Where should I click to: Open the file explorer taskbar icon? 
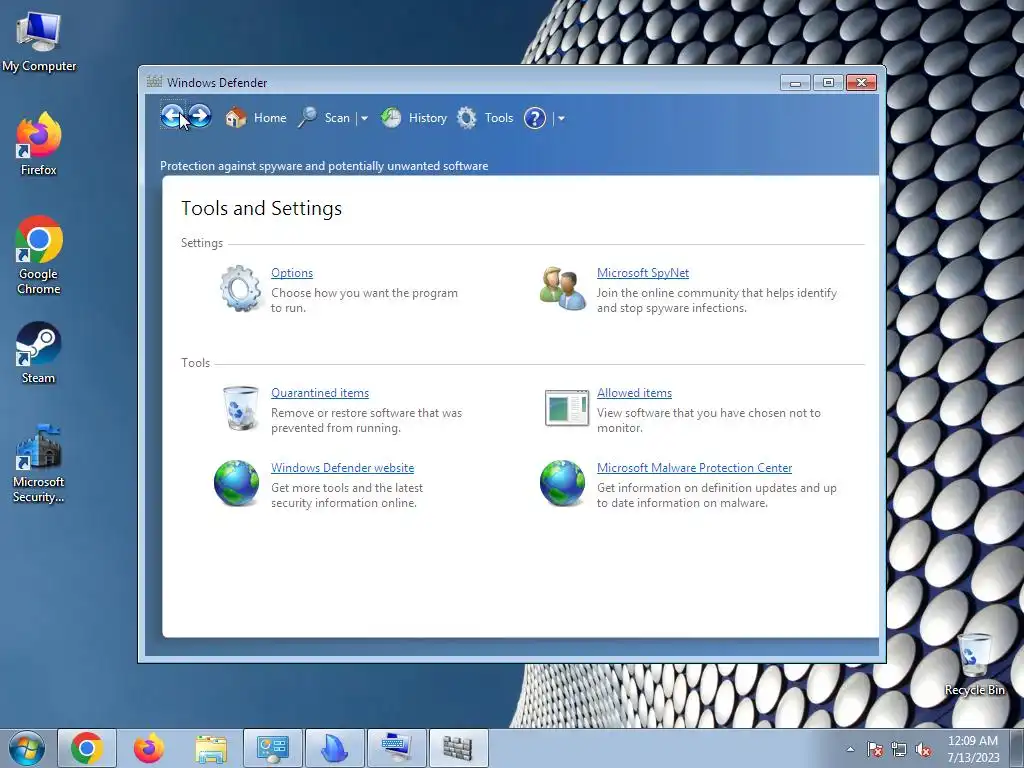tap(211, 748)
